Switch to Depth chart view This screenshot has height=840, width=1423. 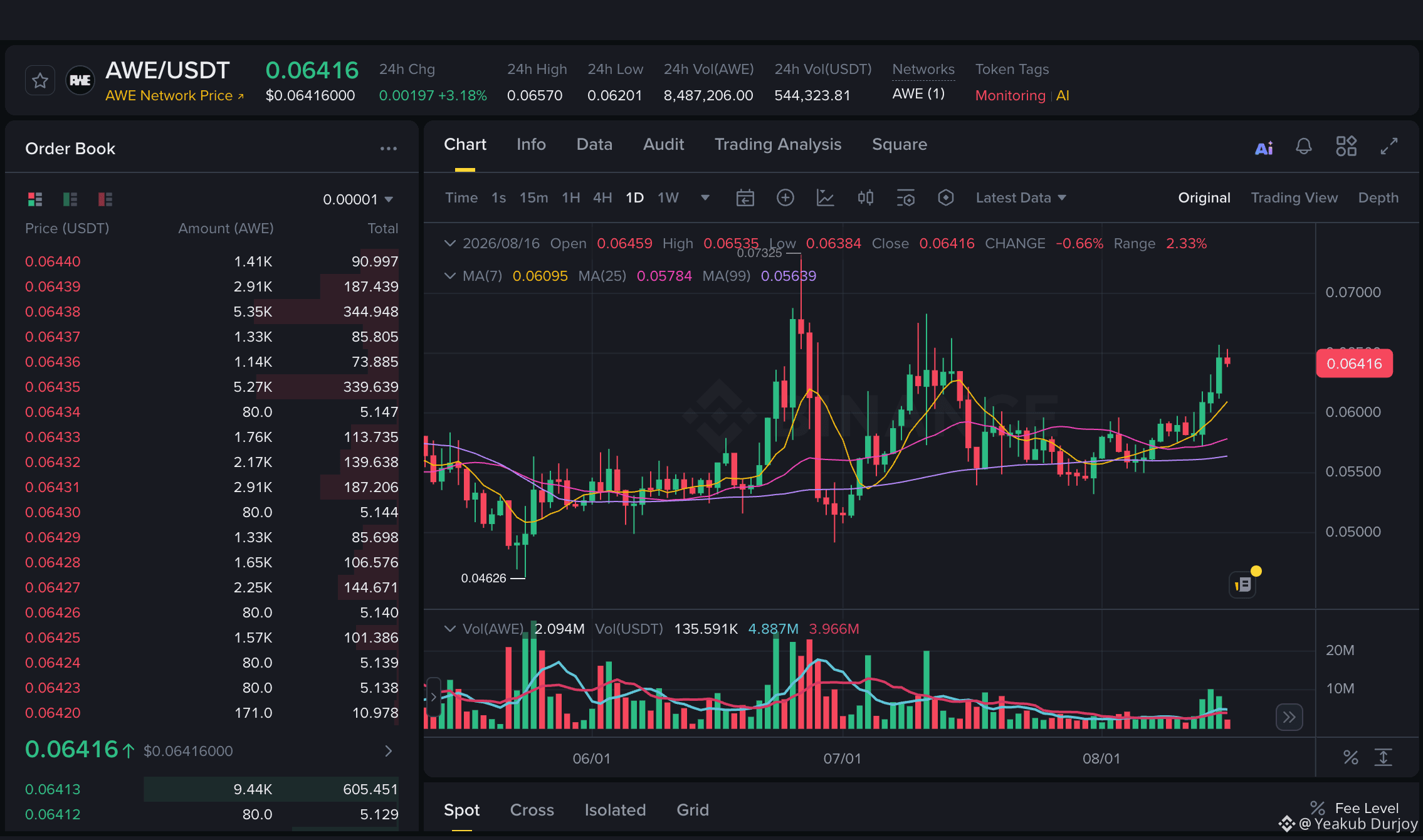pos(1378,198)
